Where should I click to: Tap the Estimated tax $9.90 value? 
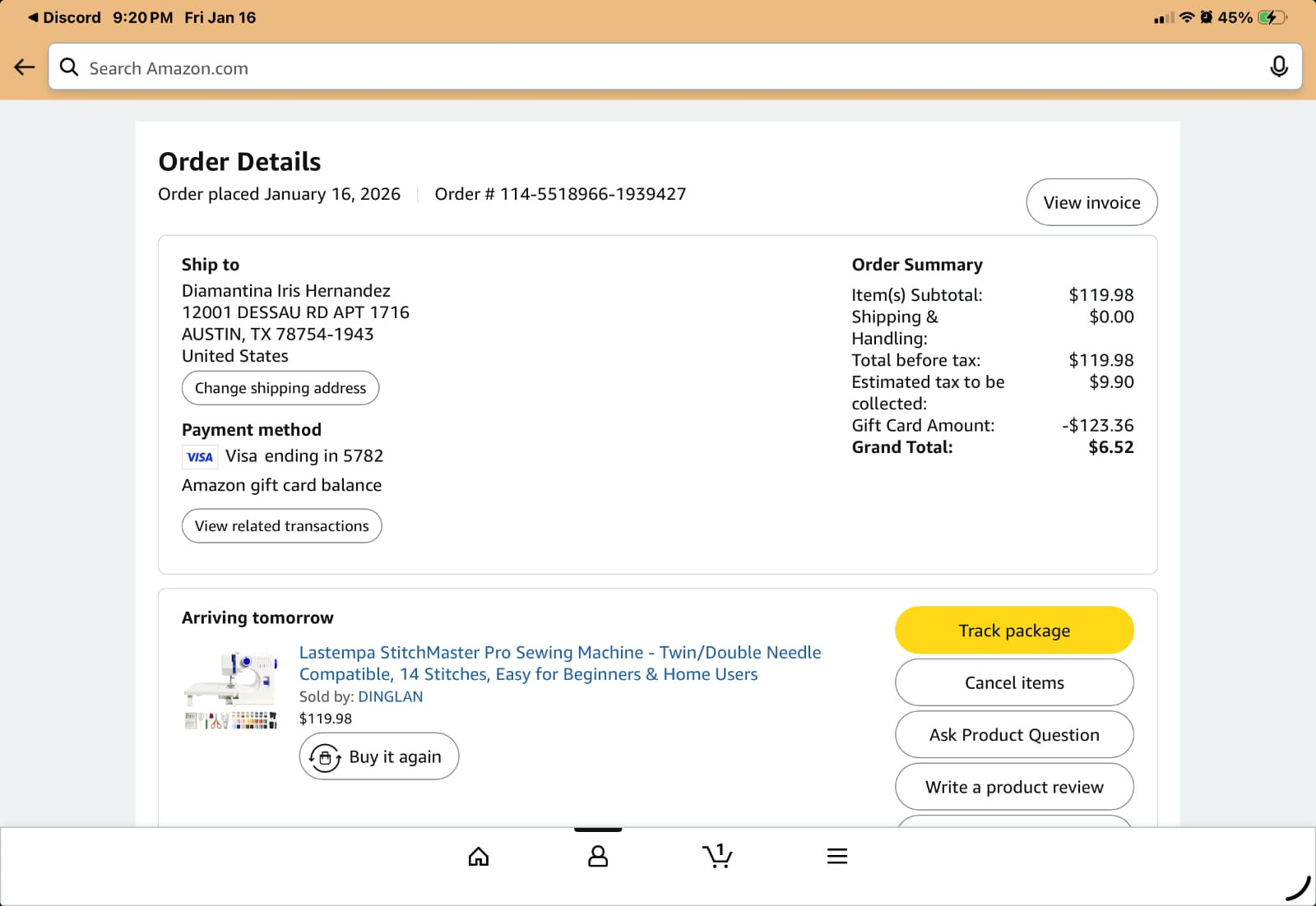[1111, 382]
